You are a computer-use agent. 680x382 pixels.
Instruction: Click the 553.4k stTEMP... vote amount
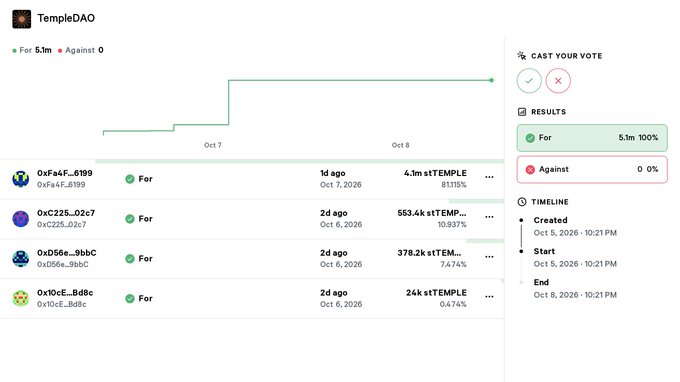(x=432, y=213)
